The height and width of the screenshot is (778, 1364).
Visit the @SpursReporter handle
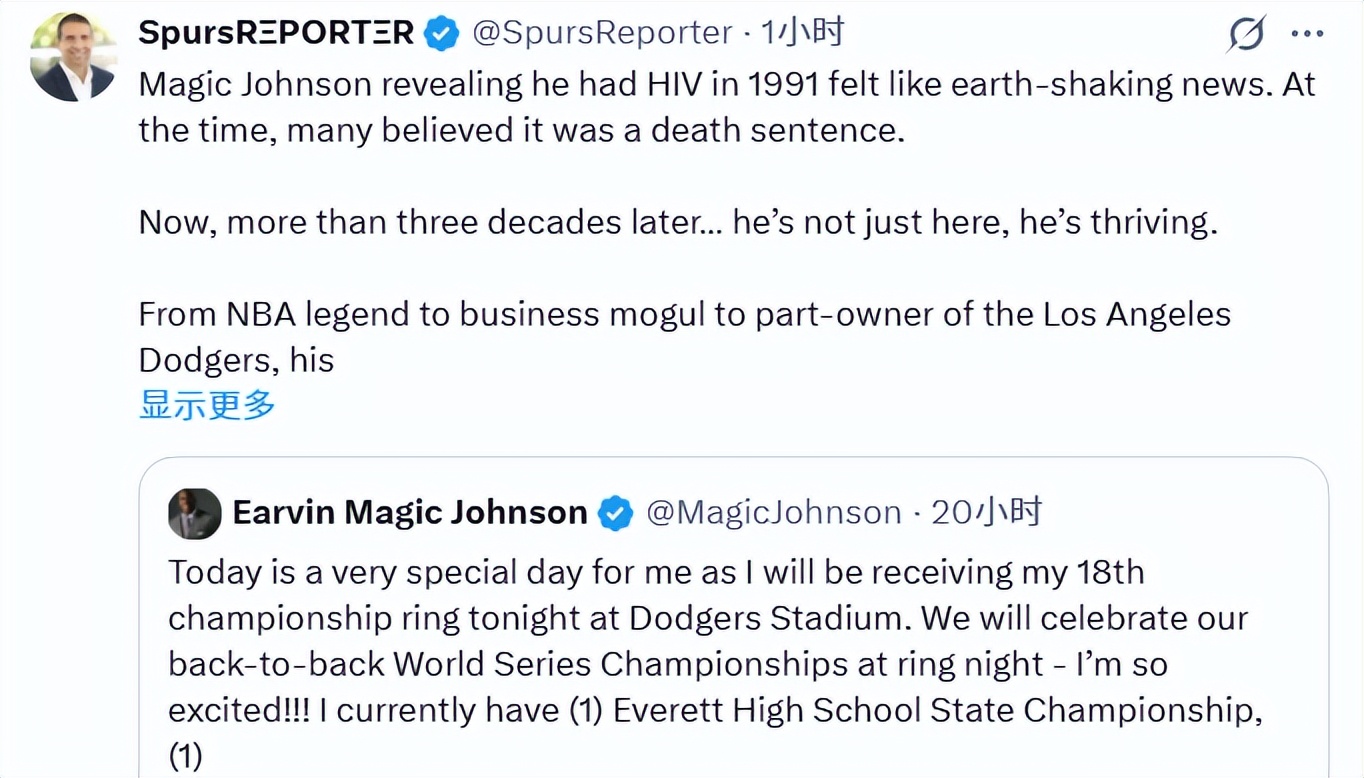602,33
